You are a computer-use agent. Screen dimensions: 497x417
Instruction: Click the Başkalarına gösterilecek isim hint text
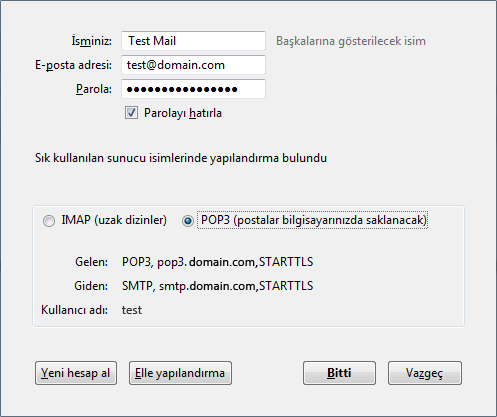pyautogui.click(x=351, y=41)
